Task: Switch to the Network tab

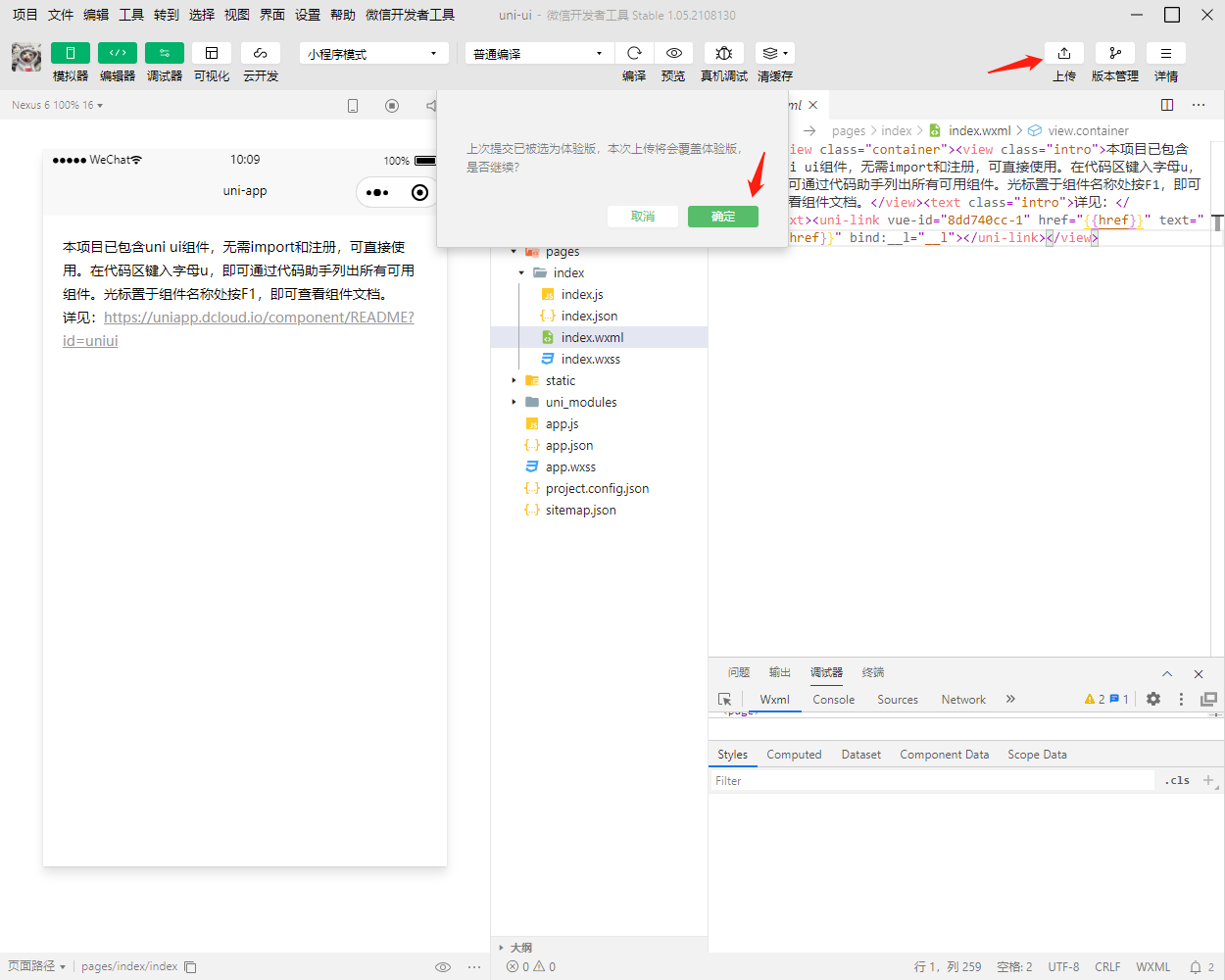Action: click(x=963, y=700)
